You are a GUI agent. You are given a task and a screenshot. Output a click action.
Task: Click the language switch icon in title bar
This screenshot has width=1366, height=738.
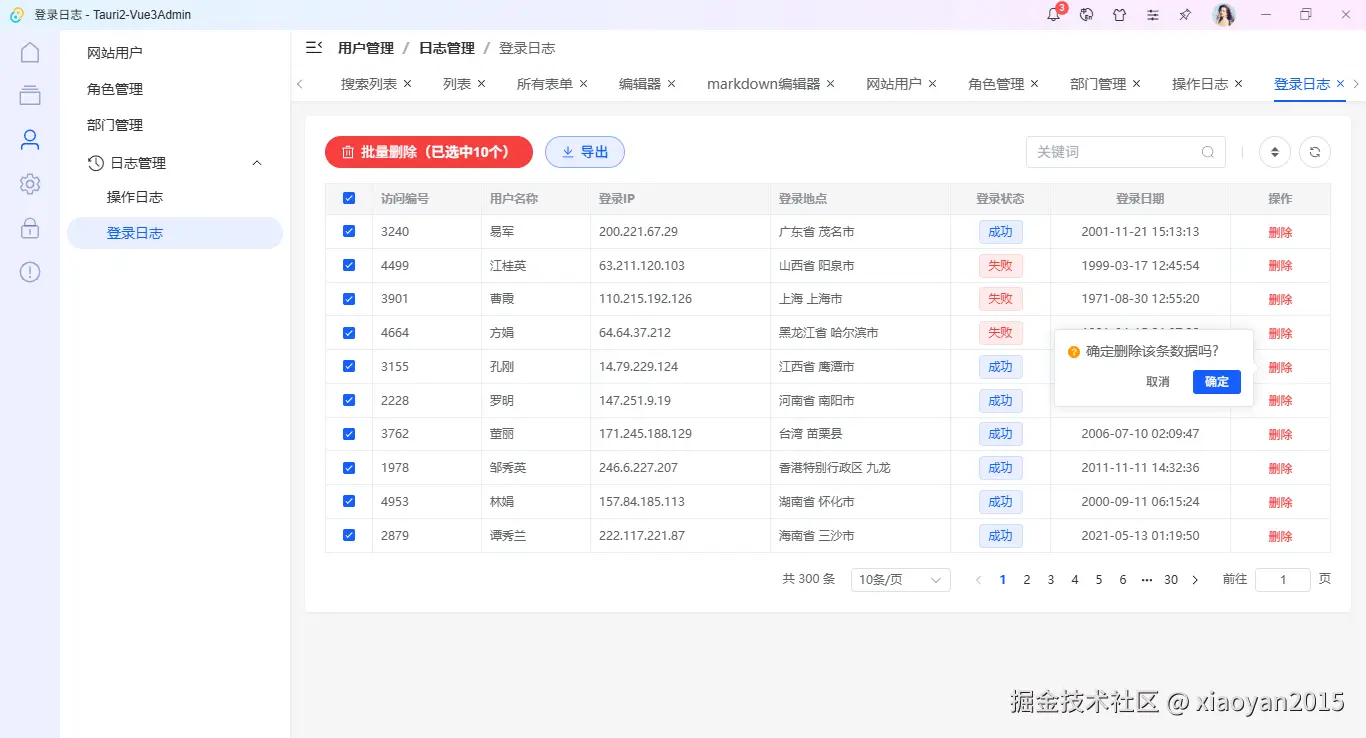(1086, 15)
